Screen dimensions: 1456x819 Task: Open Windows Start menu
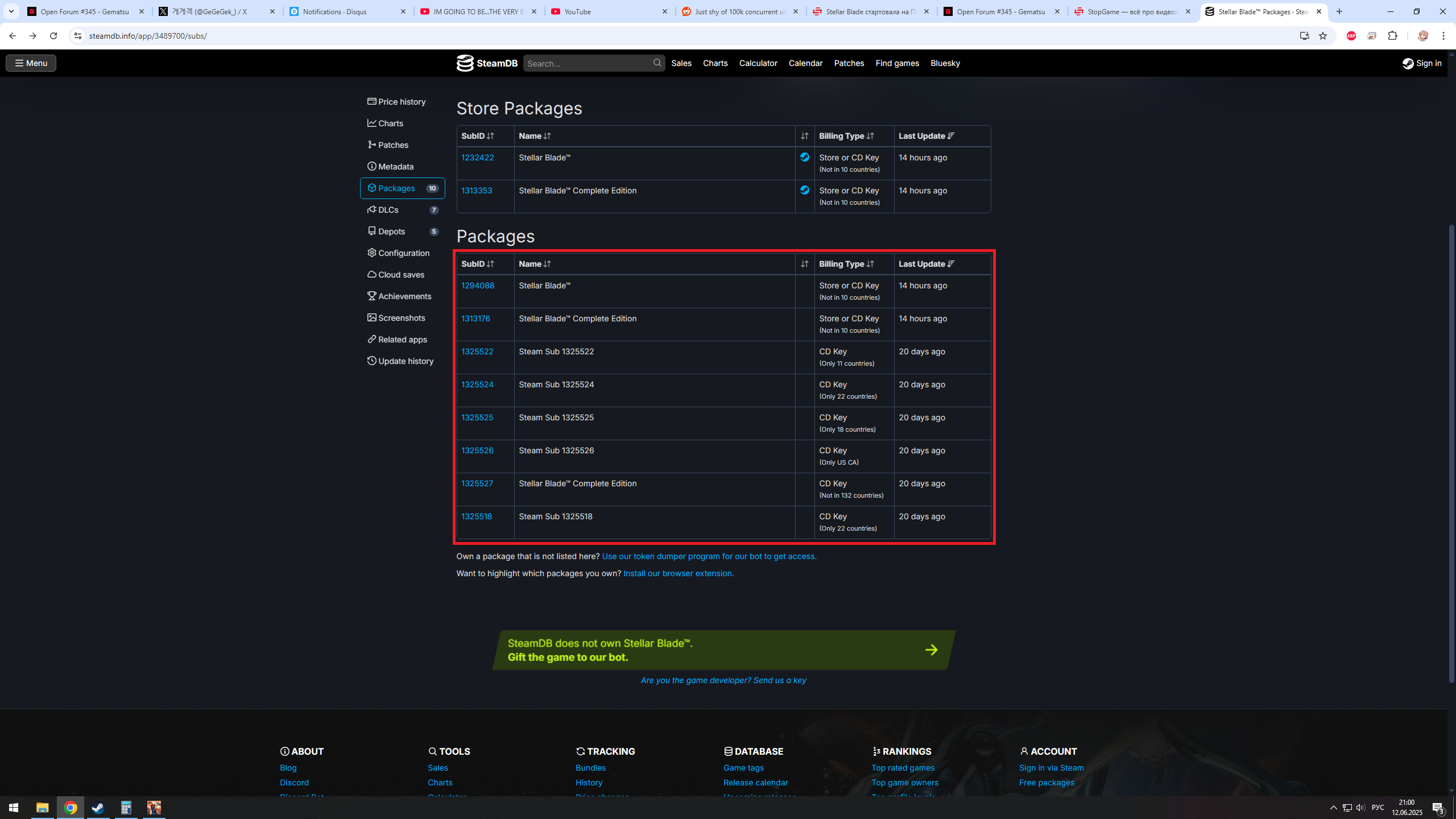(x=14, y=808)
